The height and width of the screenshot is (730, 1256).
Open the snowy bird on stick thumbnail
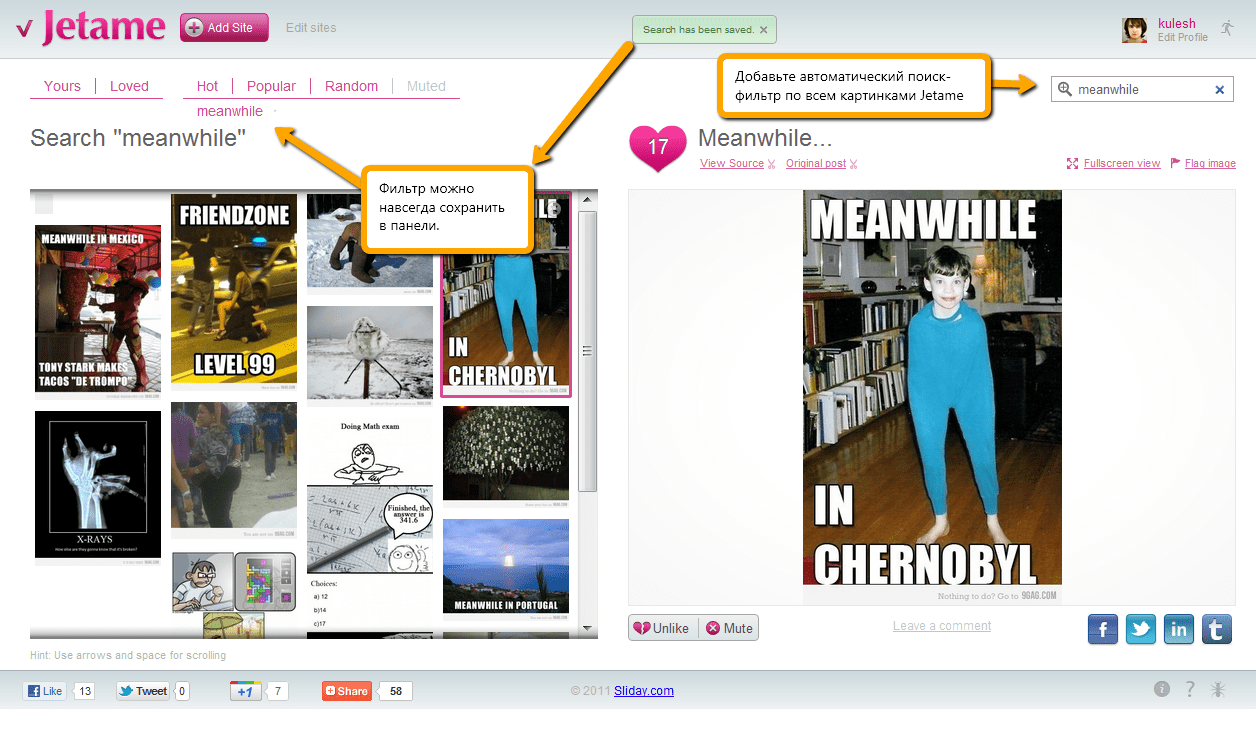370,355
